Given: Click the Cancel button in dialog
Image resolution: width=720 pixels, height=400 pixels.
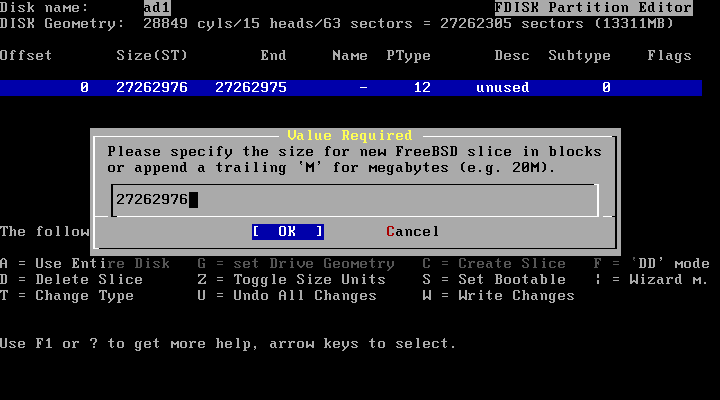Looking at the screenshot, I should (x=412, y=231).
